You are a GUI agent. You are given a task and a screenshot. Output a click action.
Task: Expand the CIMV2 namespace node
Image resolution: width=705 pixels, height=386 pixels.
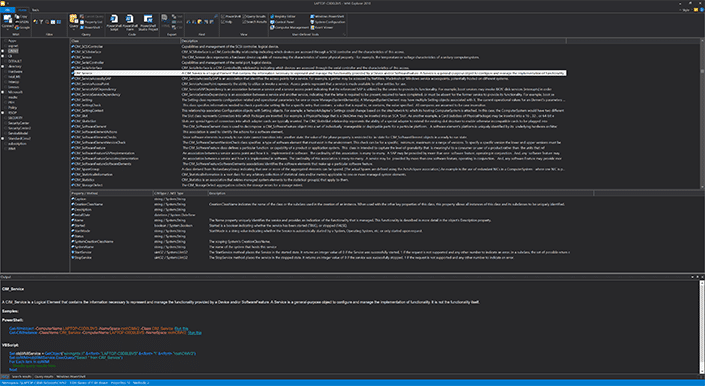pos(3,51)
